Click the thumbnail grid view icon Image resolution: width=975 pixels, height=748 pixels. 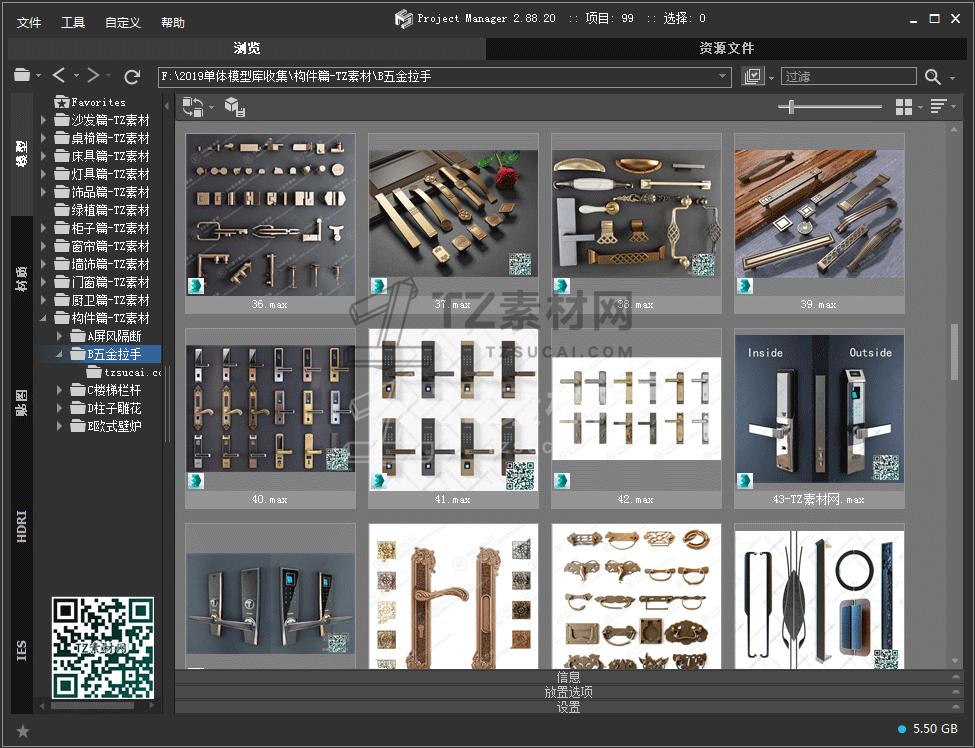(904, 107)
